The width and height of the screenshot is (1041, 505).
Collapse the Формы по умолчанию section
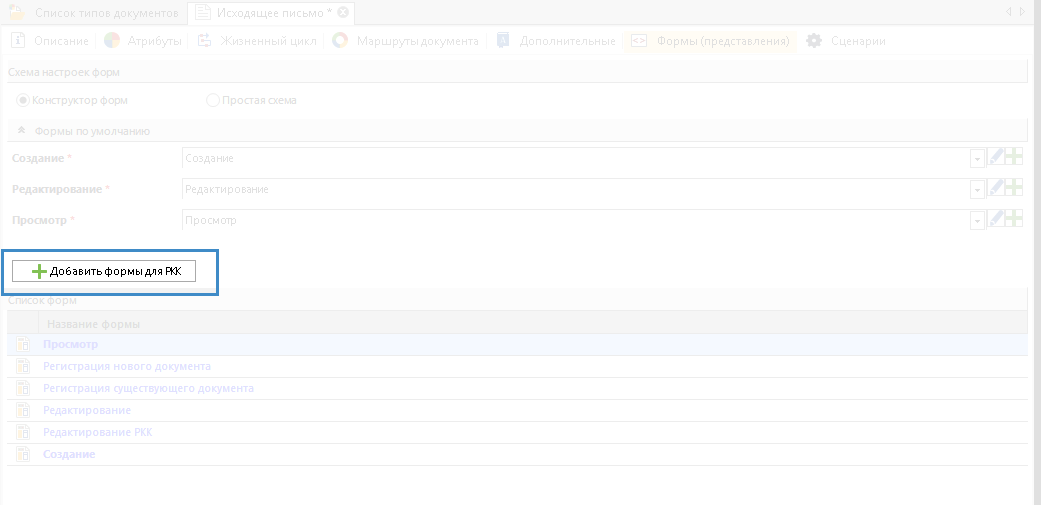click(x=21, y=131)
